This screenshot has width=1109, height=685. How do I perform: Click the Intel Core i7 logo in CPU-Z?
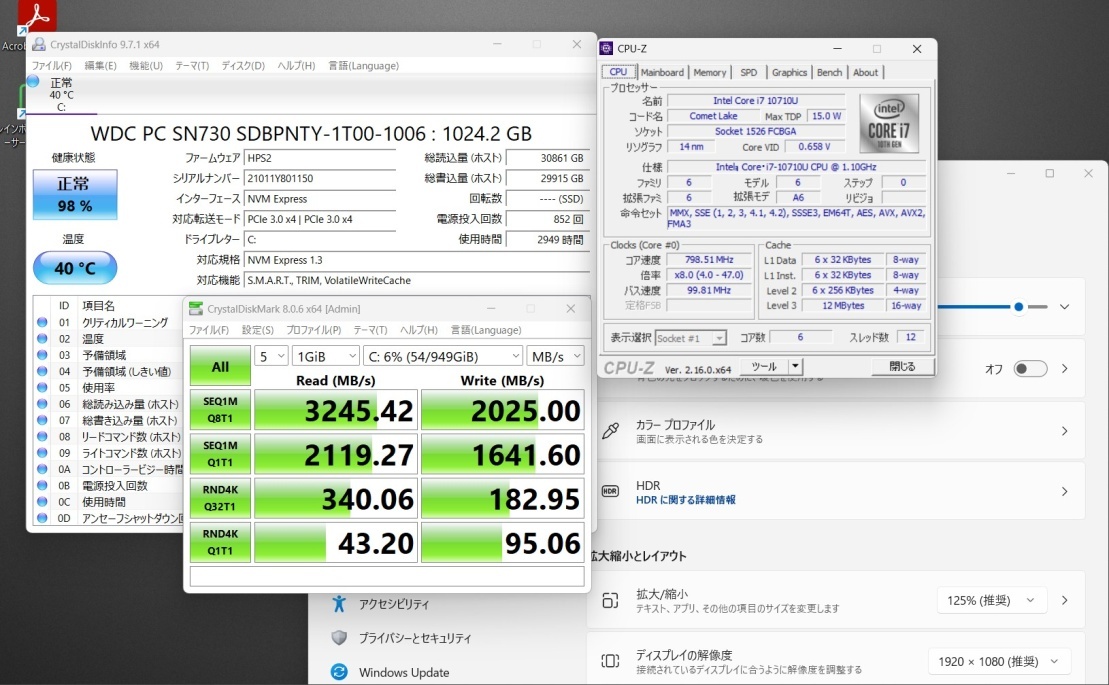(888, 122)
